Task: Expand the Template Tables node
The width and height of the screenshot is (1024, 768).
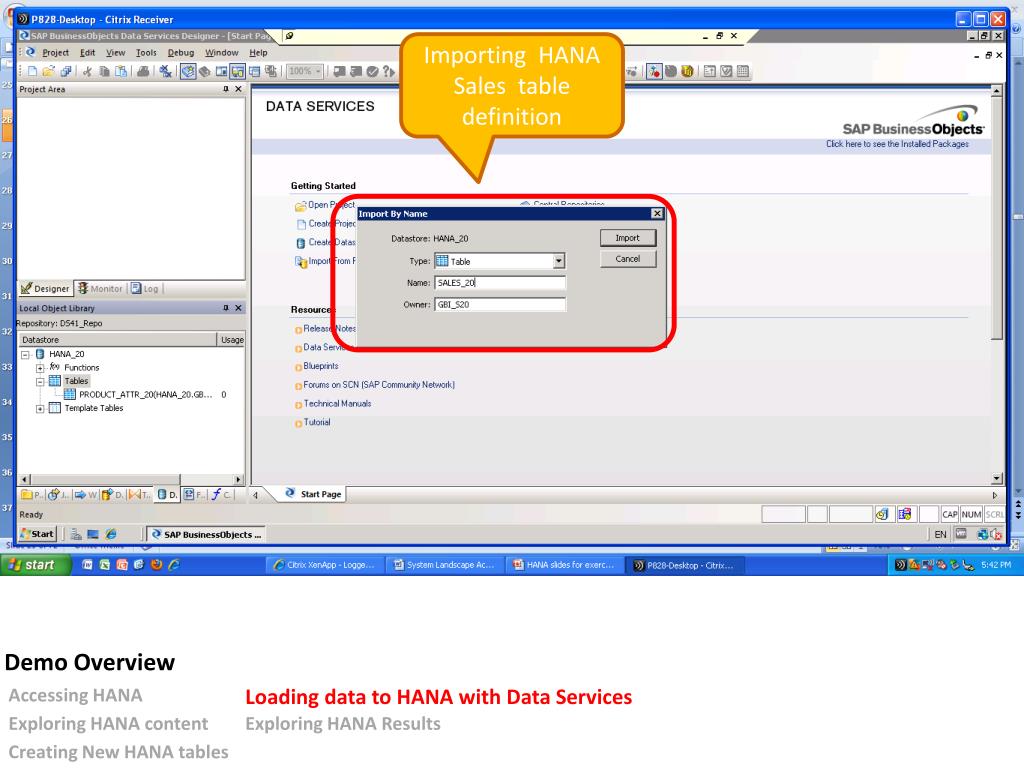Action: coord(40,409)
